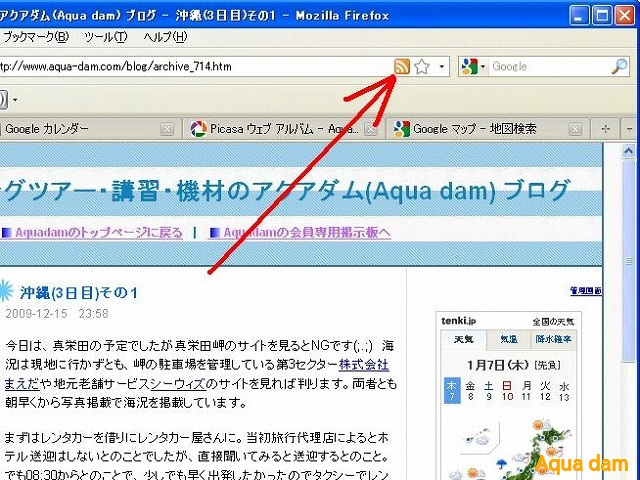Maximize the Firefox window
The height and width of the screenshot is (480, 640).
tap(602, 16)
